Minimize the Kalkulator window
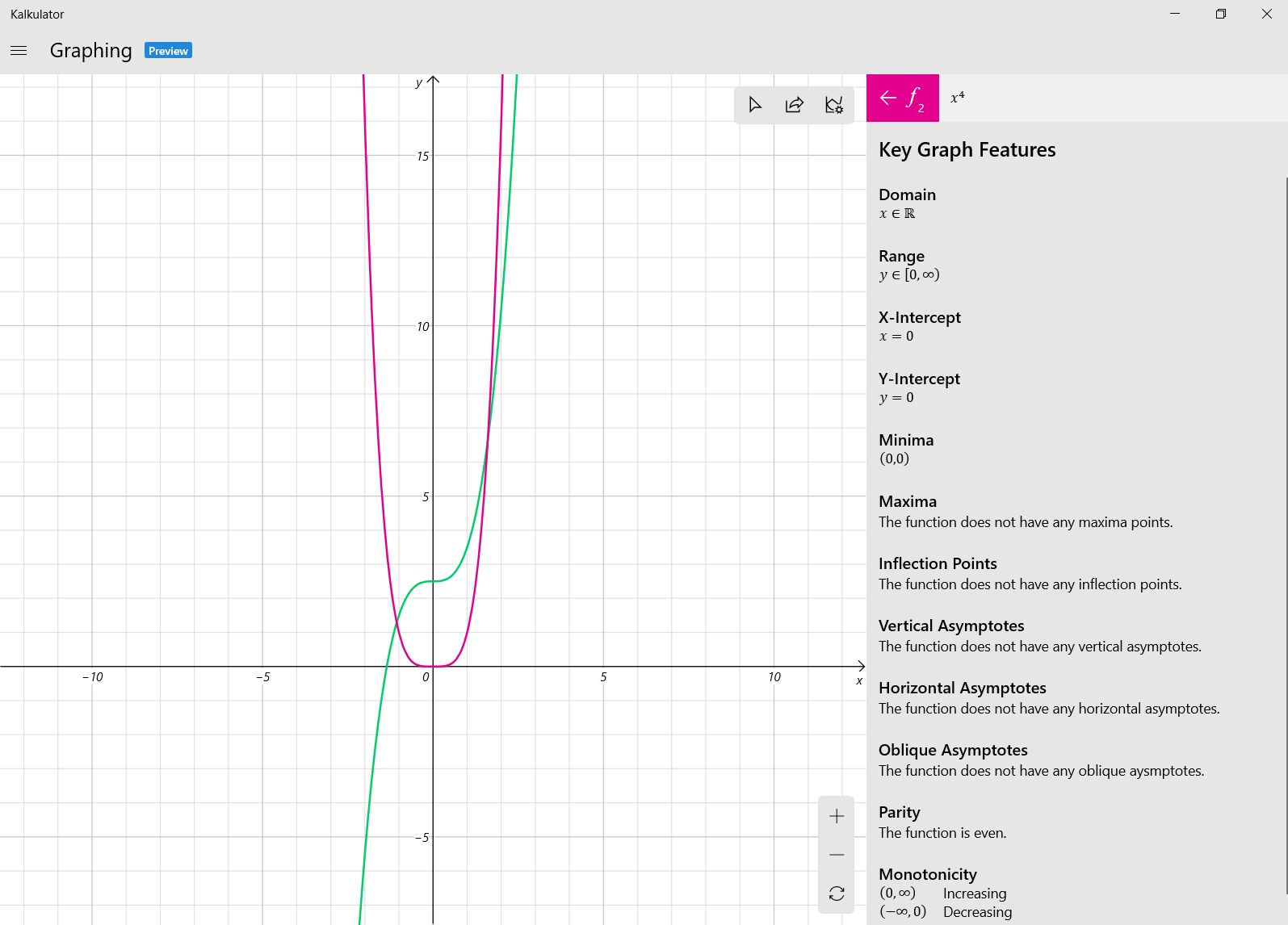Image resolution: width=1288 pixels, height=925 pixels. pos(1175,14)
